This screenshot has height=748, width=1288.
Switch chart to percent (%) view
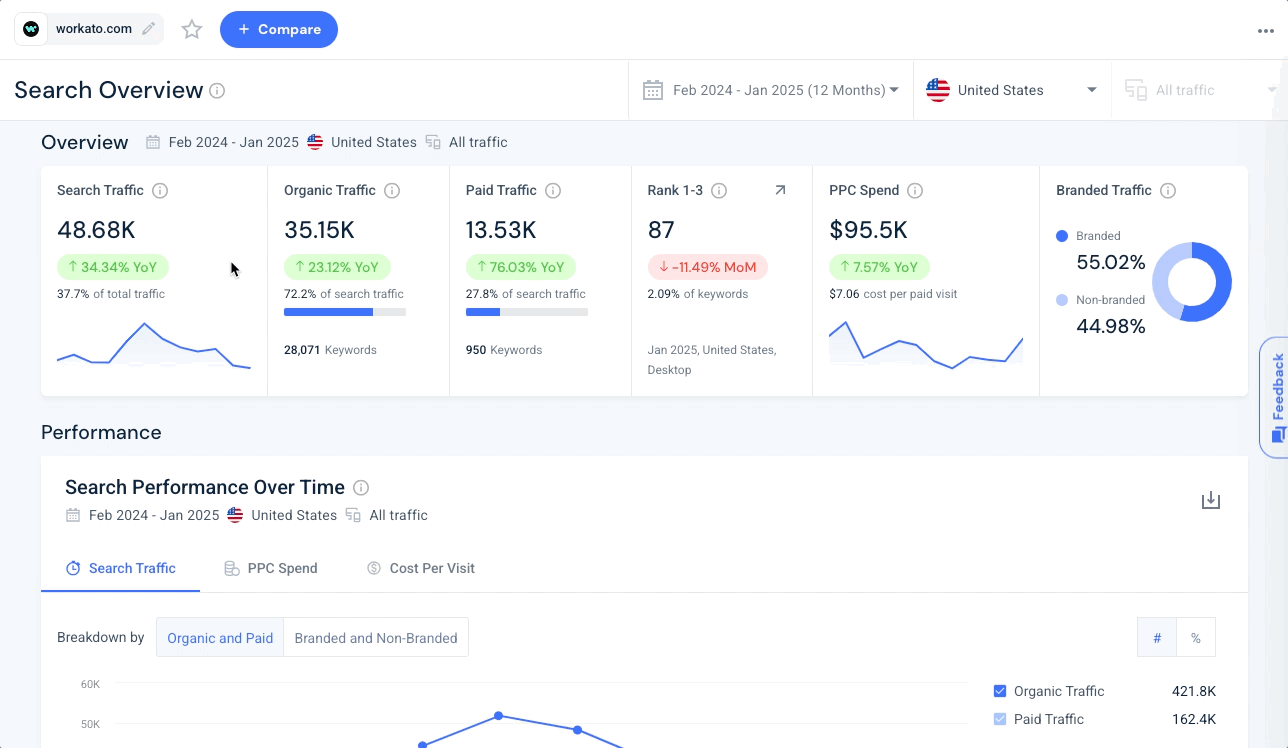coord(1196,638)
